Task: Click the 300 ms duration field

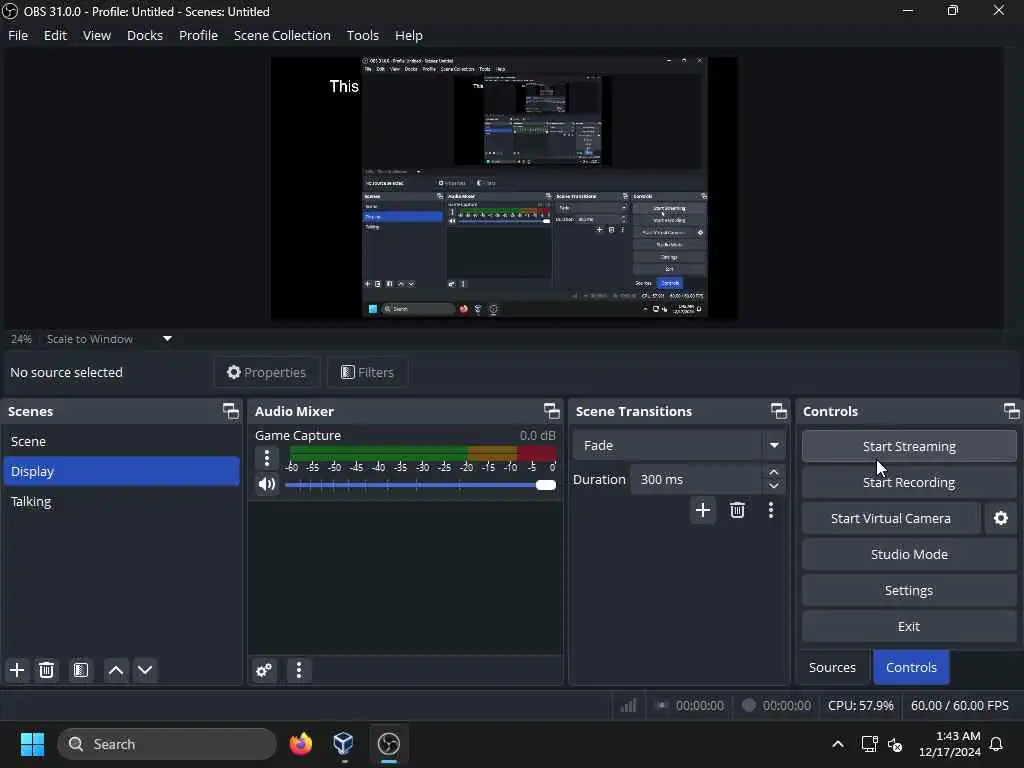Action: tap(696, 479)
